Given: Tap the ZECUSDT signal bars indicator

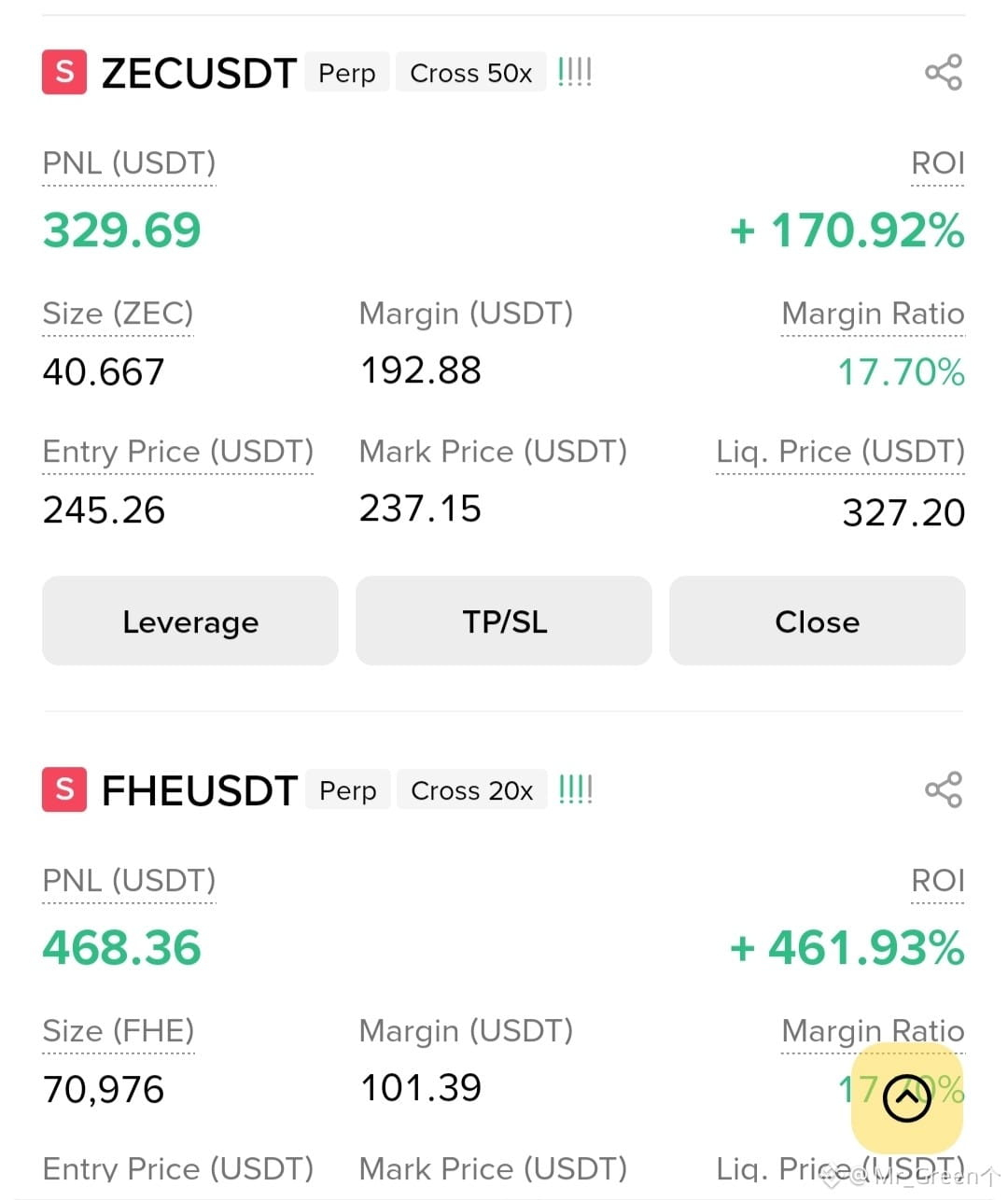Looking at the screenshot, I should 575,72.
